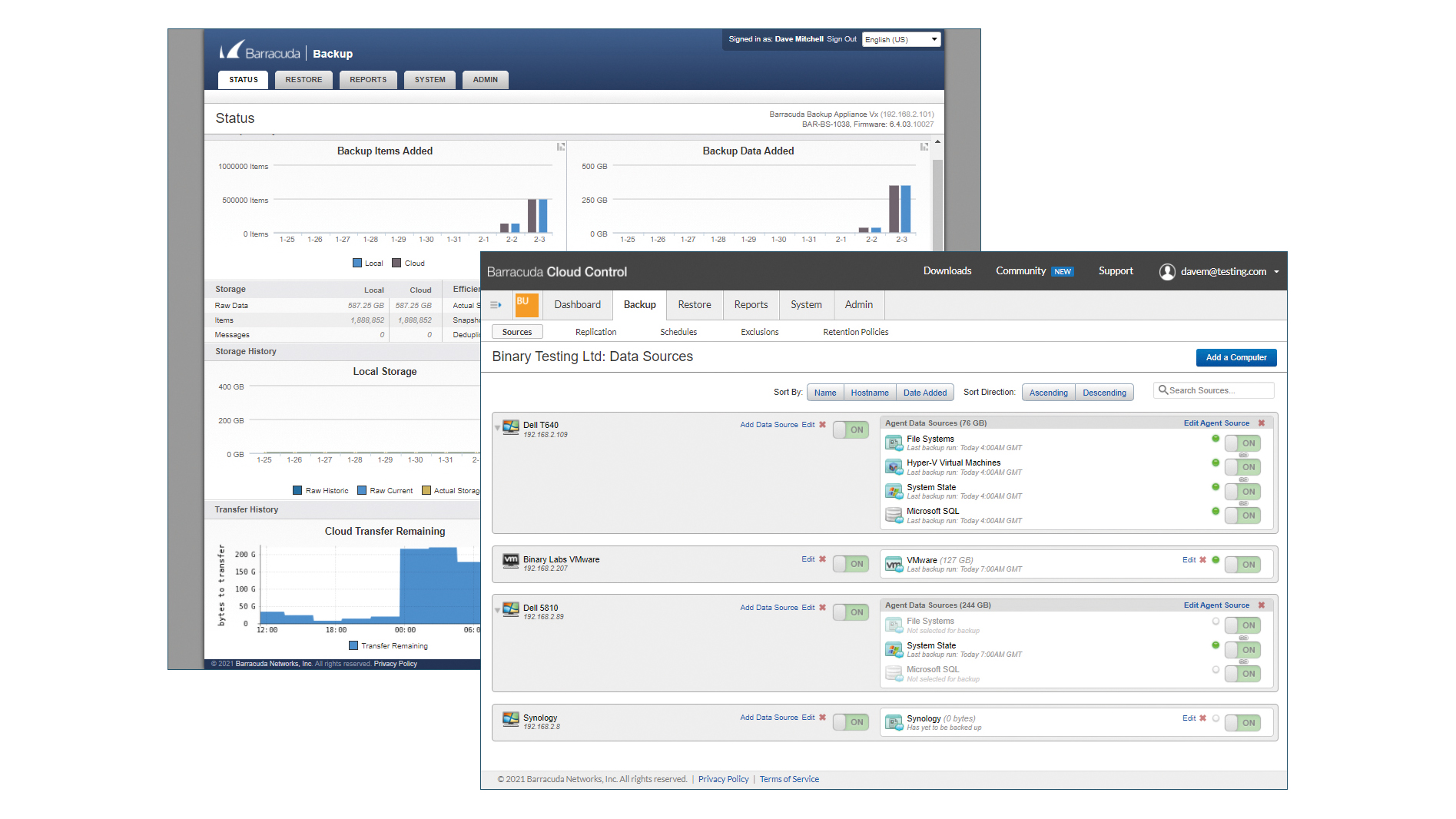
Task: Click the Binary Labs VMware vm icon
Action: [x=511, y=561]
